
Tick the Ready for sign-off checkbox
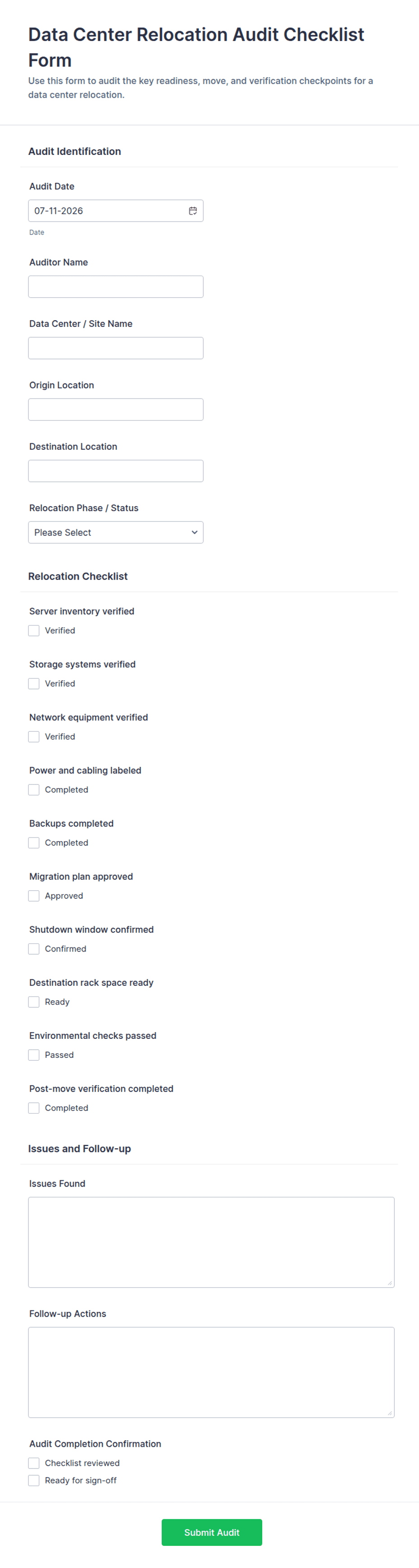(34, 1480)
